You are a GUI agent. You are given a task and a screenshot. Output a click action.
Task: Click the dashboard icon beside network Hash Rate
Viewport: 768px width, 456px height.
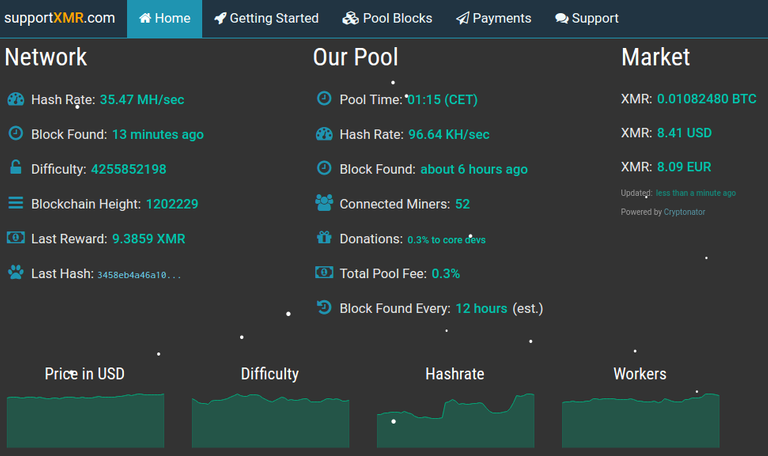click(16, 99)
